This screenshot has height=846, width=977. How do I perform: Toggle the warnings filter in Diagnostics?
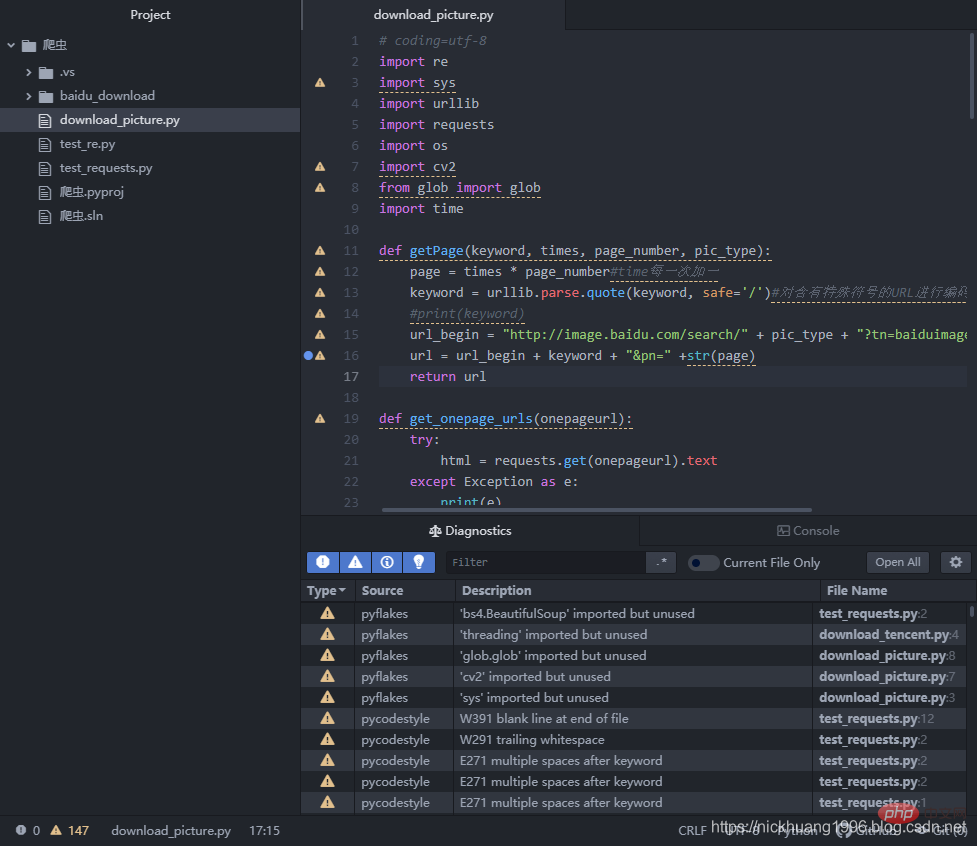pos(355,562)
